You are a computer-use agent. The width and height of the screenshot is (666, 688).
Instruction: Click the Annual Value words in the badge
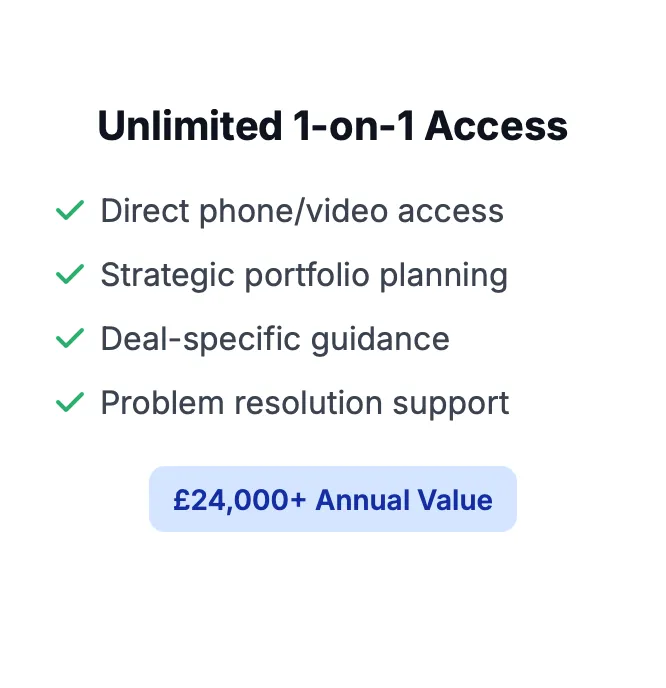pos(404,500)
